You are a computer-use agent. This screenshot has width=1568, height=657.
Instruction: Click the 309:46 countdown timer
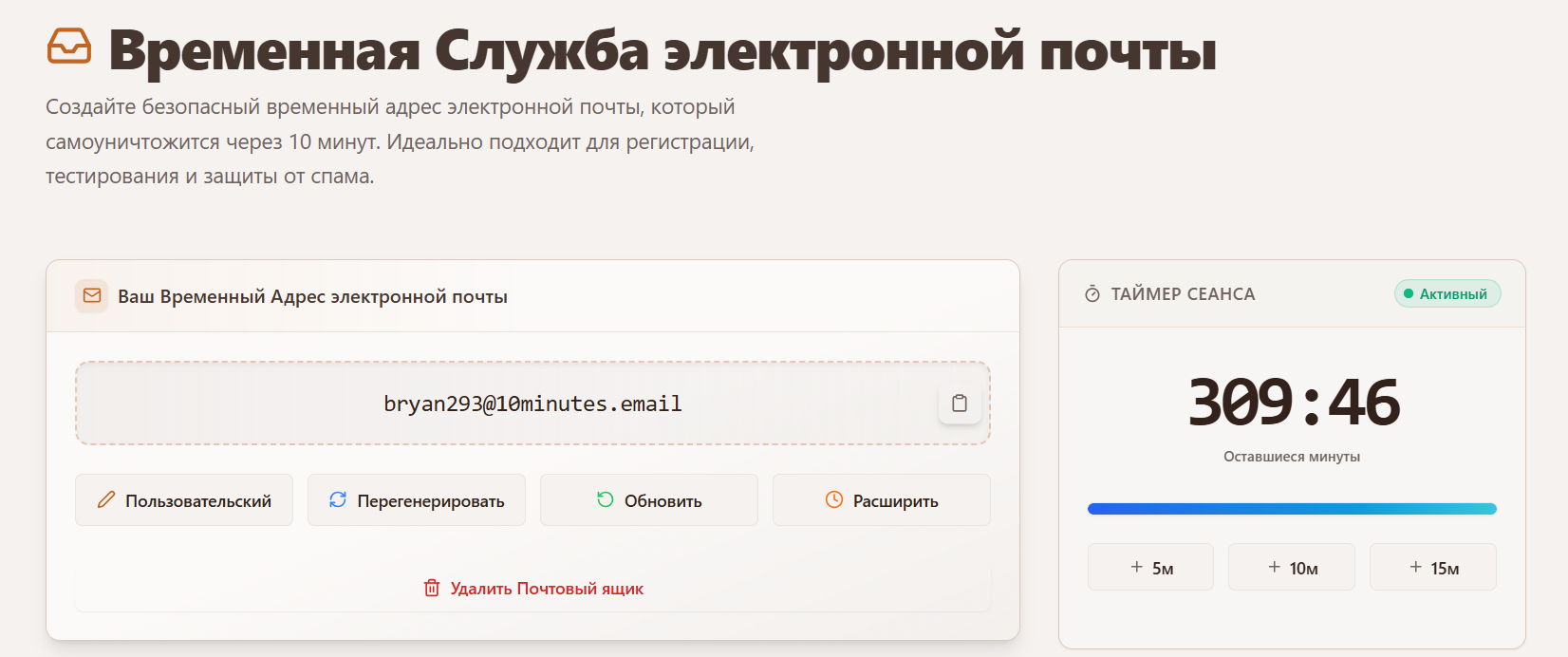pyautogui.click(x=1293, y=402)
